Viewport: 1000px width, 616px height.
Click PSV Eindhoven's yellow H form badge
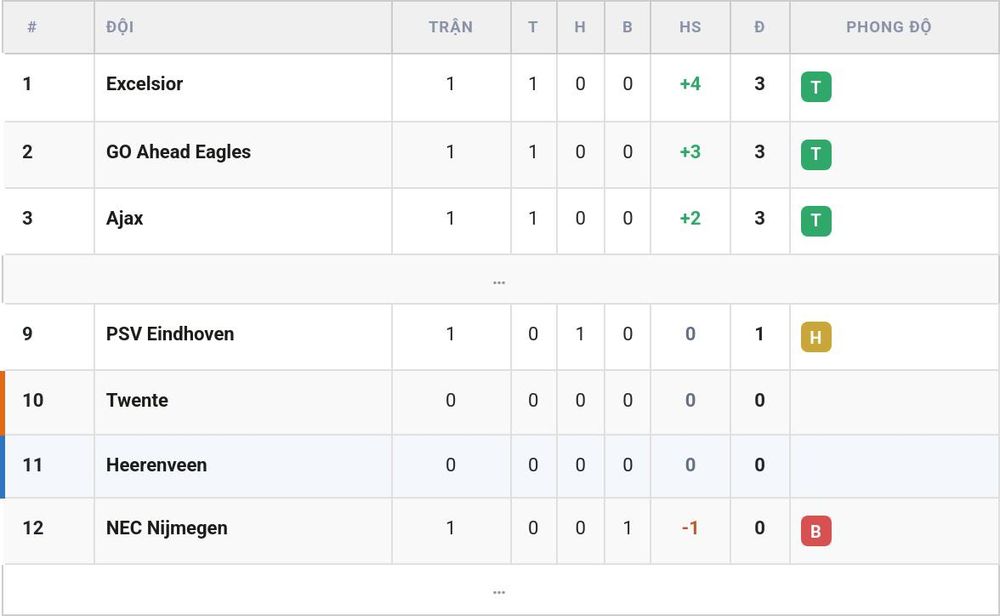tap(816, 337)
